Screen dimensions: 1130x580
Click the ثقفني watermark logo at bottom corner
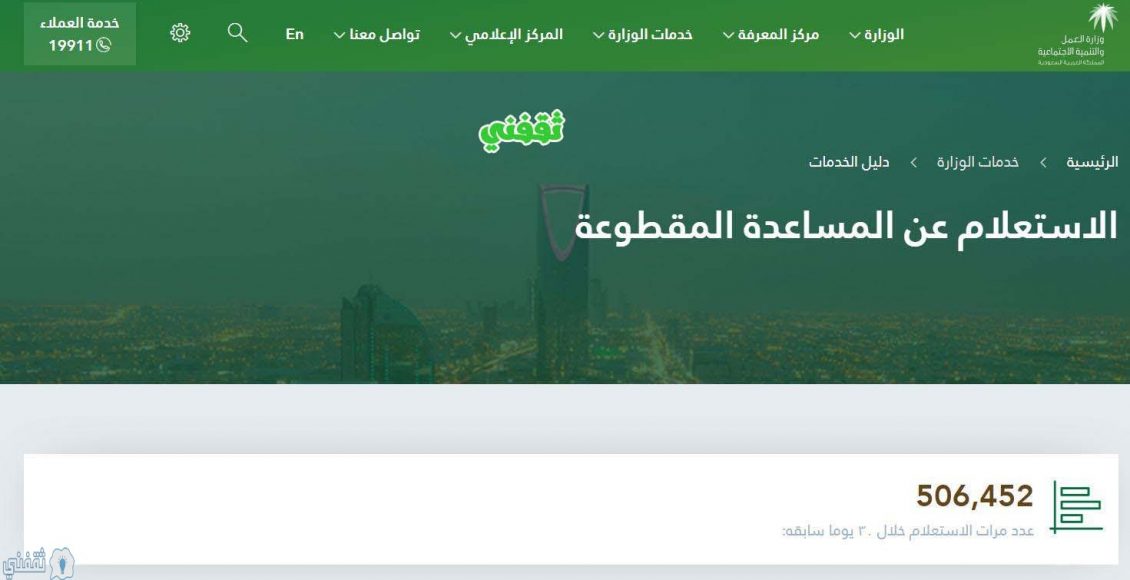click(38, 563)
